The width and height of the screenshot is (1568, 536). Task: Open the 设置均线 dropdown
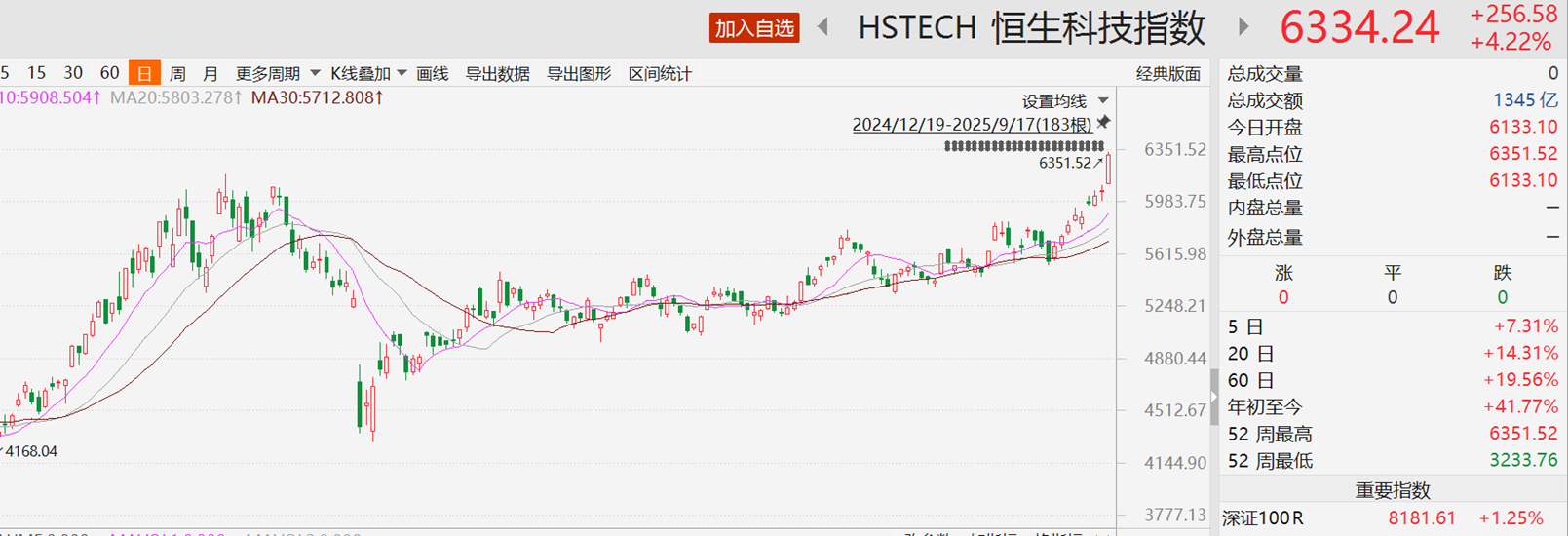[1064, 101]
